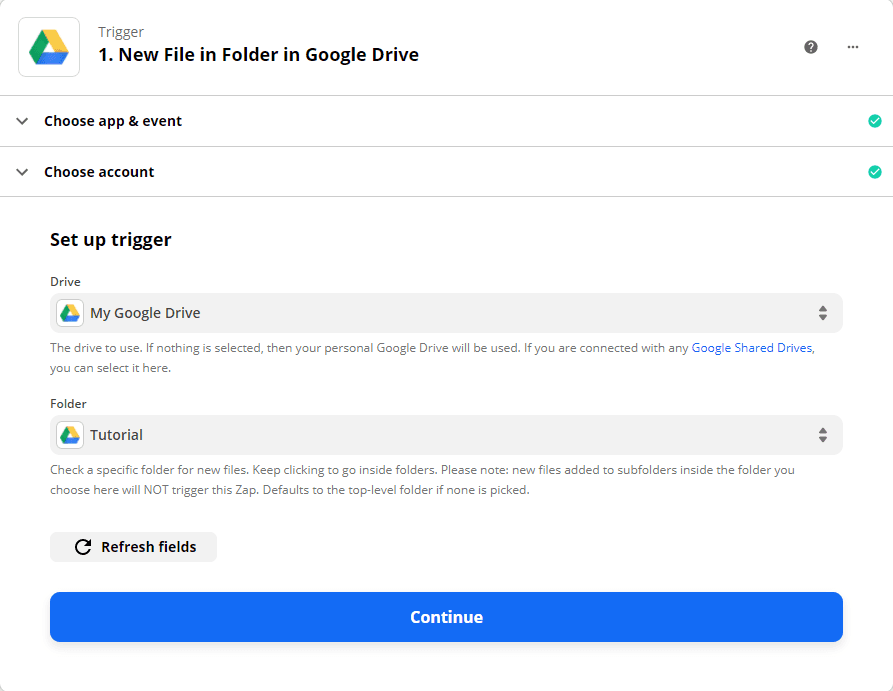893x691 pixels.
Task: Collapse the Choose app & event section
Action: [22, 120]
